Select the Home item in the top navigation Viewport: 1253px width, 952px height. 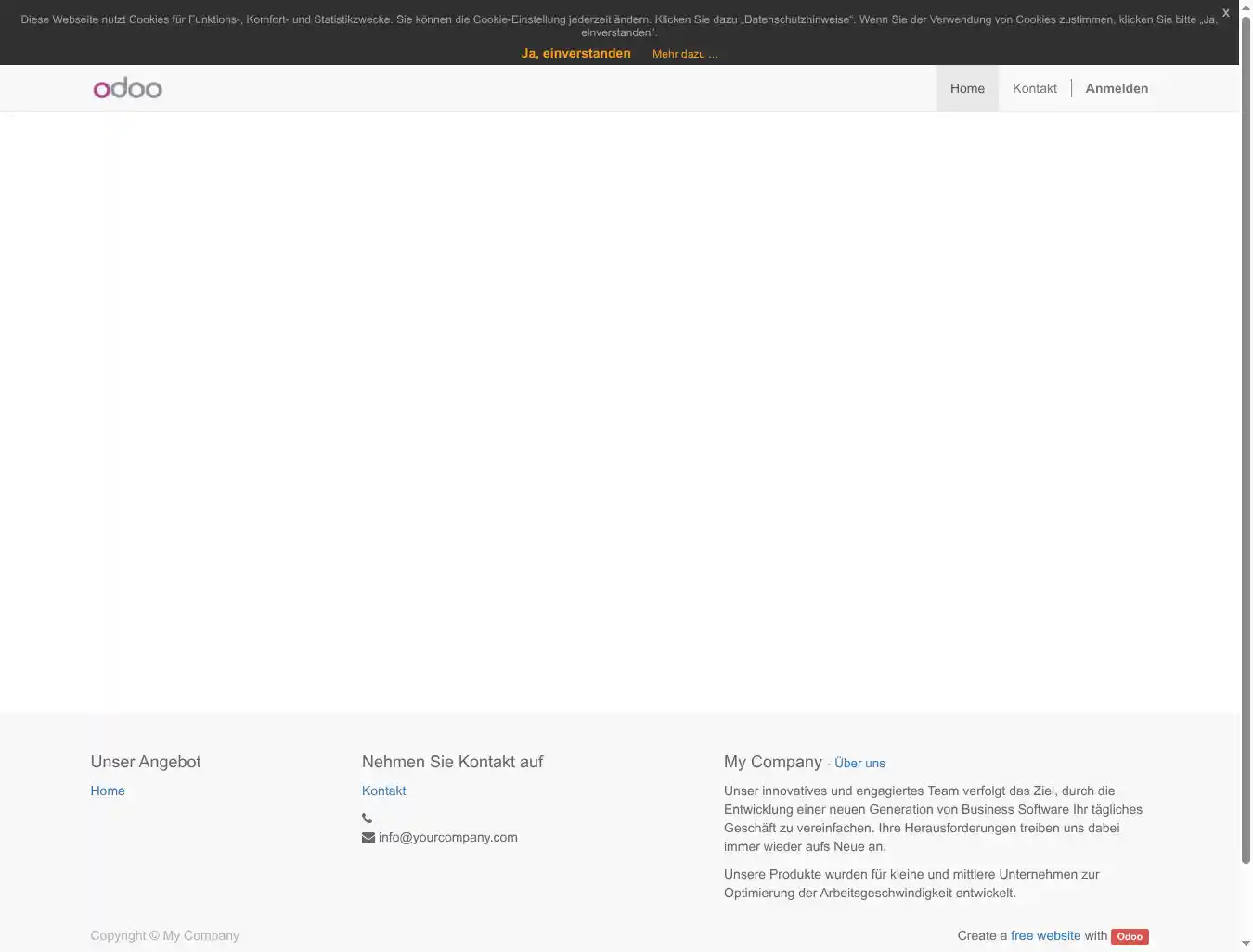point(967,88)
